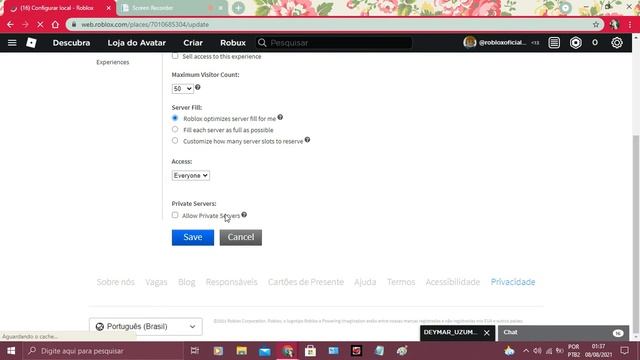
Task: Open the Windows Start menu
Action: (x=11, y=351)
